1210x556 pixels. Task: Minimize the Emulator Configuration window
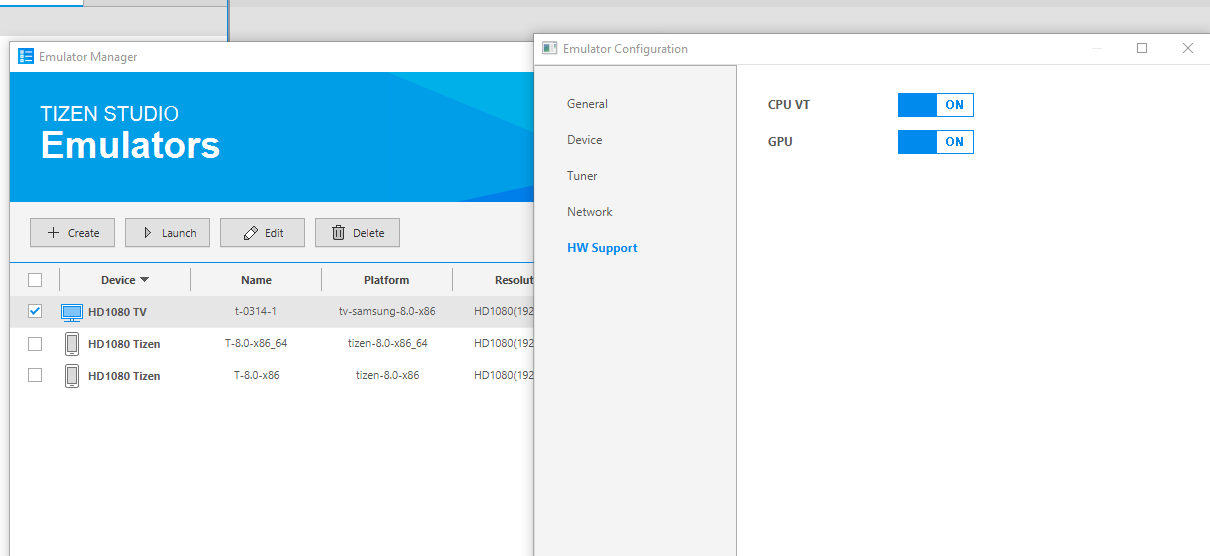[1097, 48]
